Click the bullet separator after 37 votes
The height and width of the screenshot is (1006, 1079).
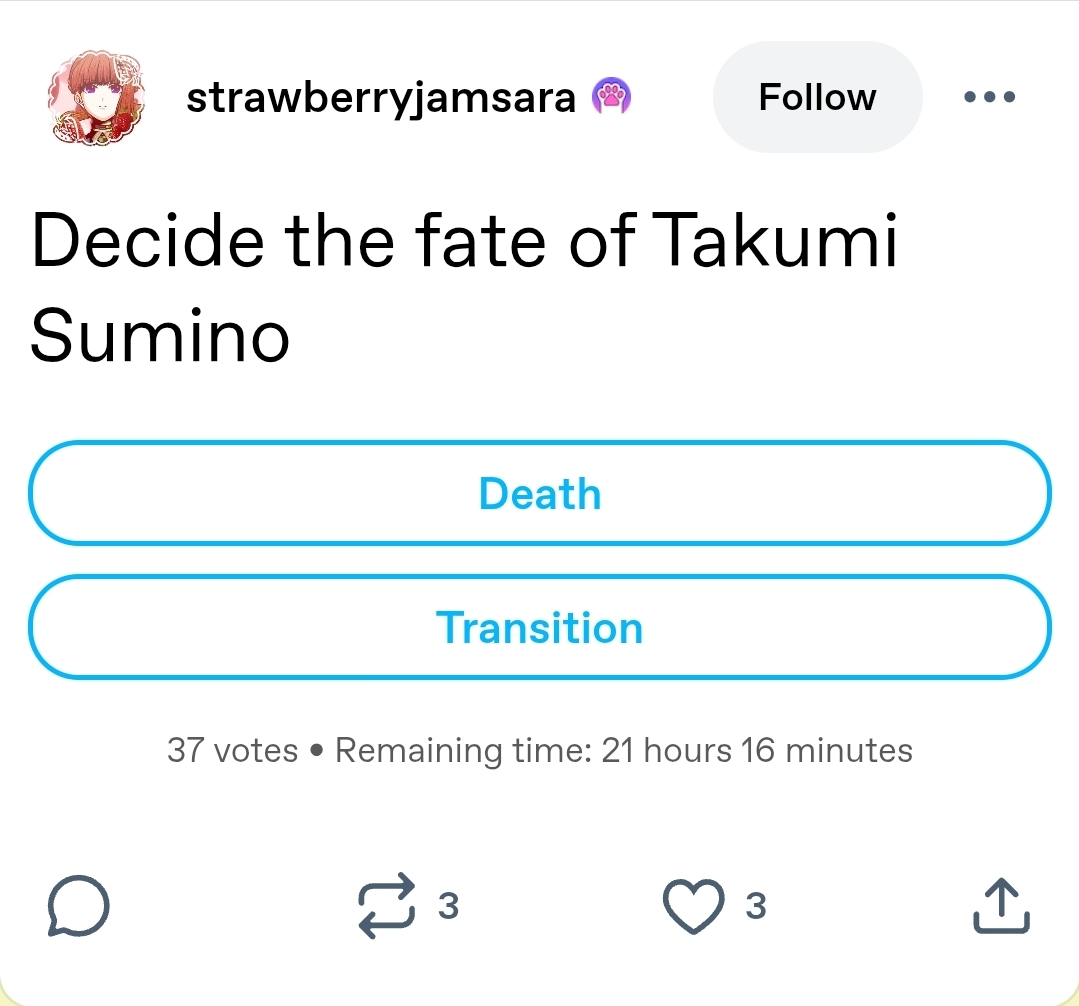316,750
